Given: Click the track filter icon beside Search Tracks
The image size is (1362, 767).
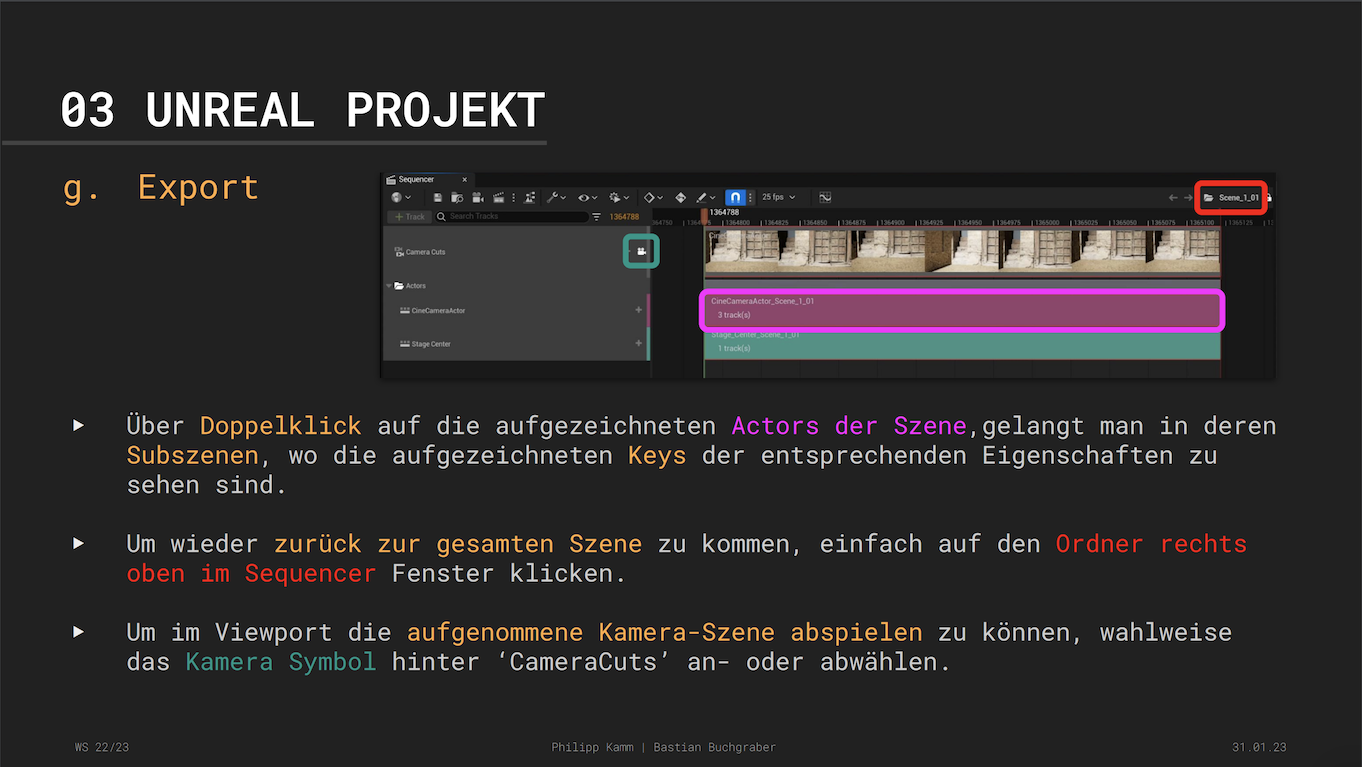Looking at the screenshot, I should coord(596,217).
